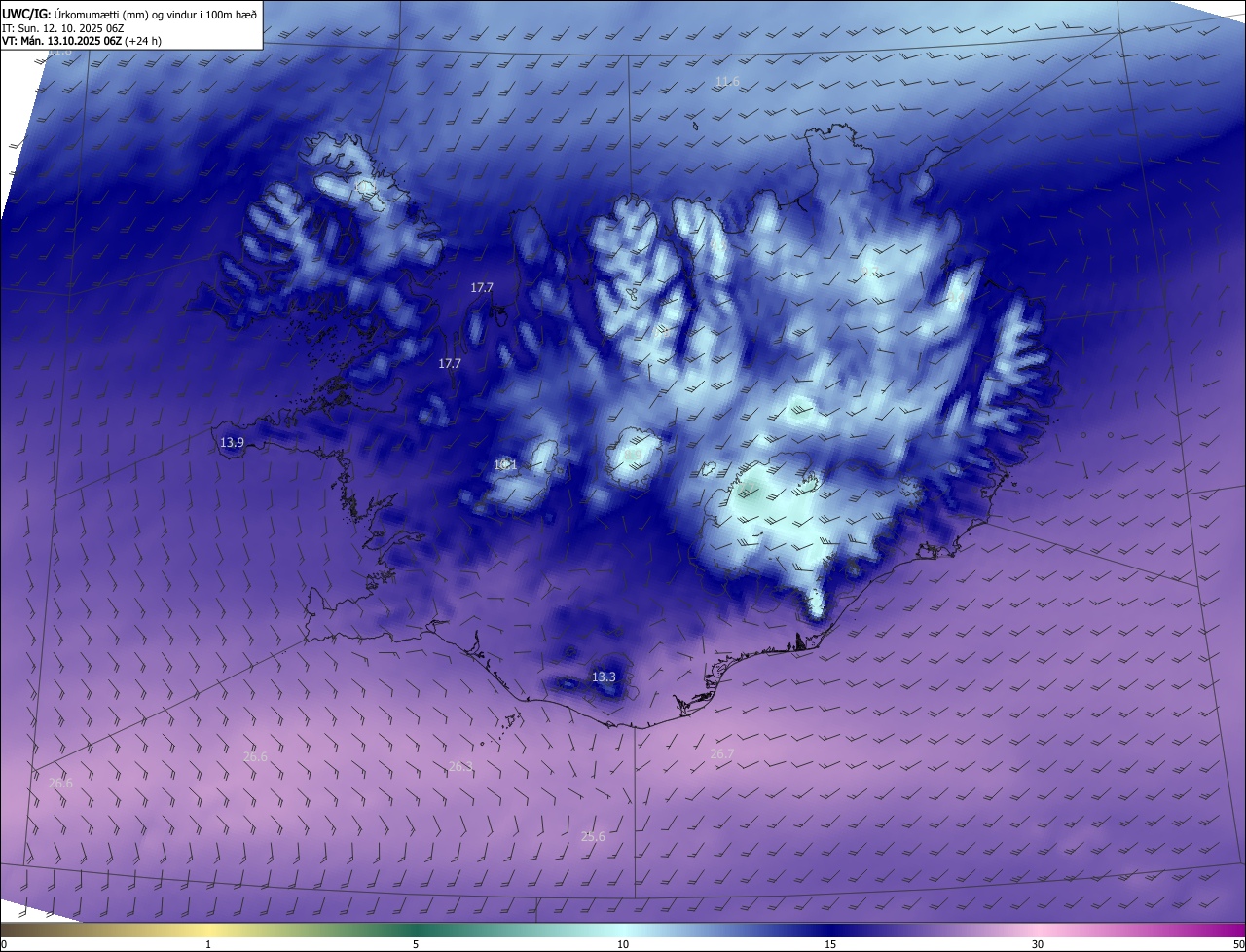Screen dimensions: 1246x952
Task: Click the 11.6 value label on the map
Action: click(x=727, y=82)
